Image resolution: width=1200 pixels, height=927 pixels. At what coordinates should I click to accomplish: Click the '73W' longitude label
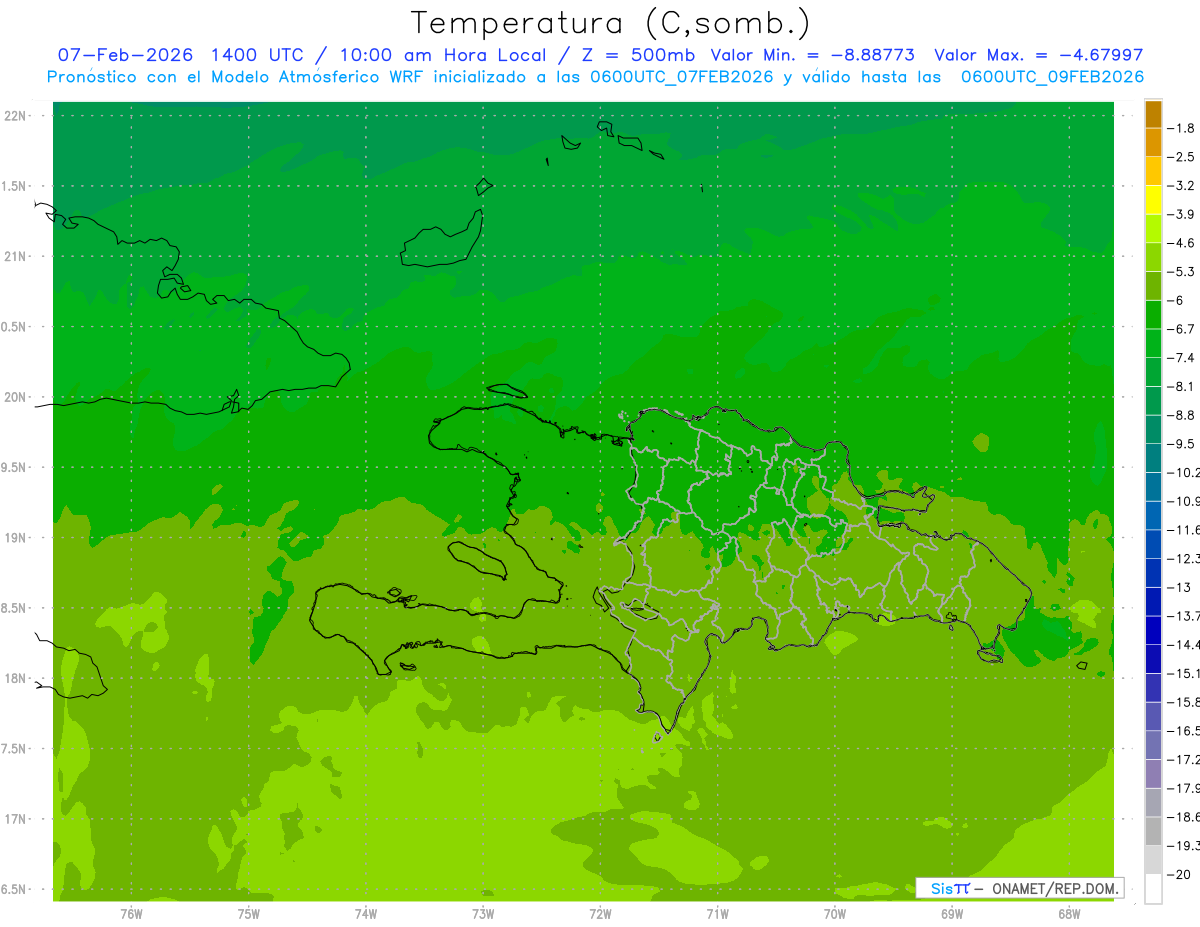tap(483, 914)
